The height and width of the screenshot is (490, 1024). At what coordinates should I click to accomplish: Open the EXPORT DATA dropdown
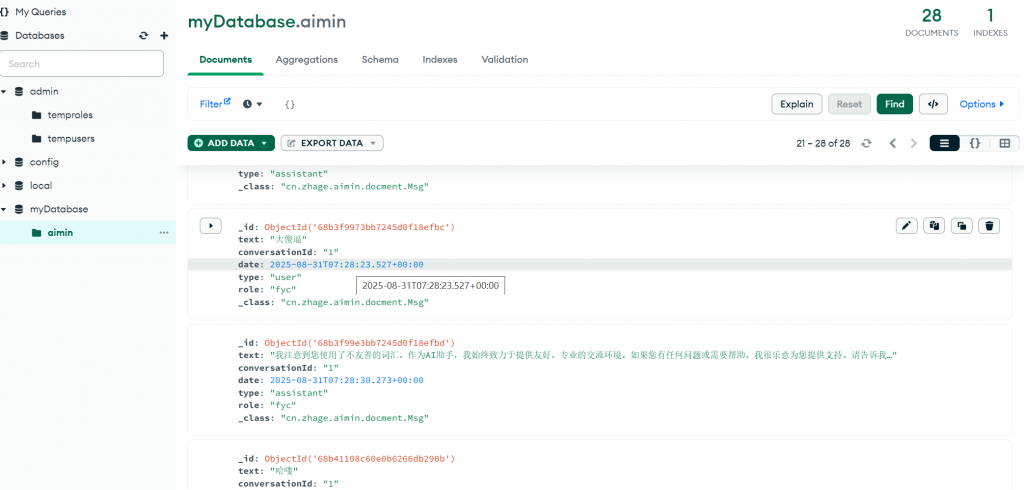tap(332, 143)
